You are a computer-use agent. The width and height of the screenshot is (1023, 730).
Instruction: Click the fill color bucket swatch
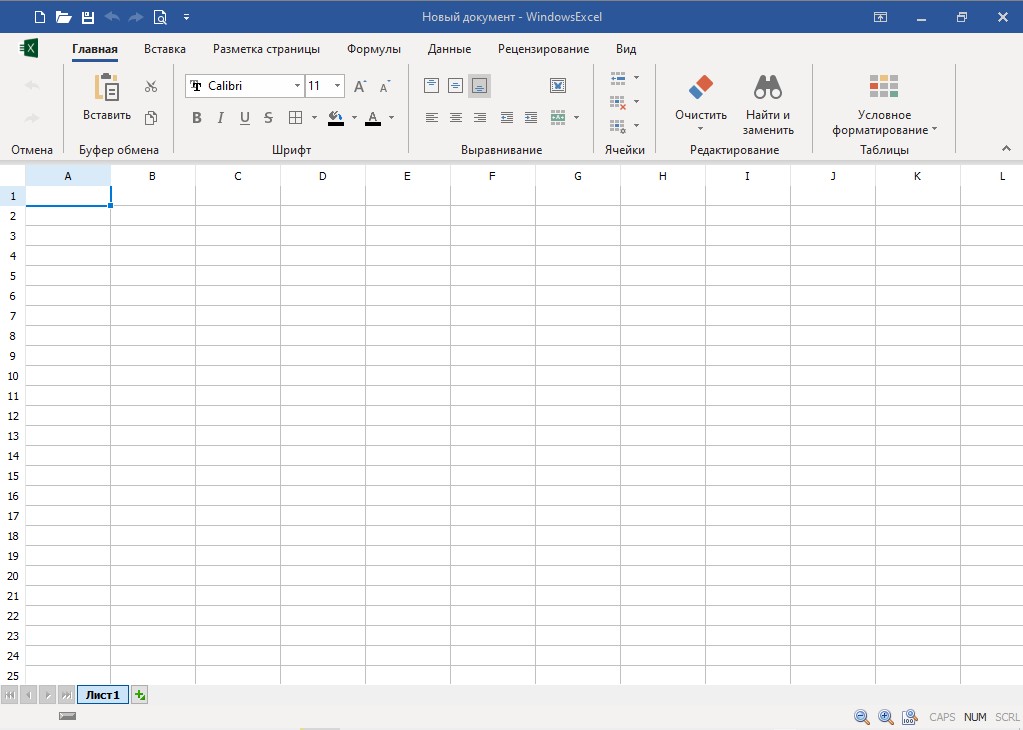[336, 118]
